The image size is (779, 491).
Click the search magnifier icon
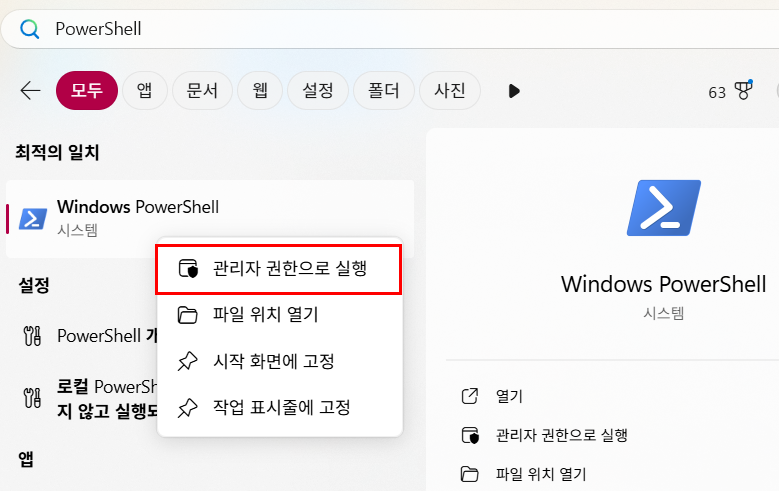pyautogui.click(x=29, y=29)
